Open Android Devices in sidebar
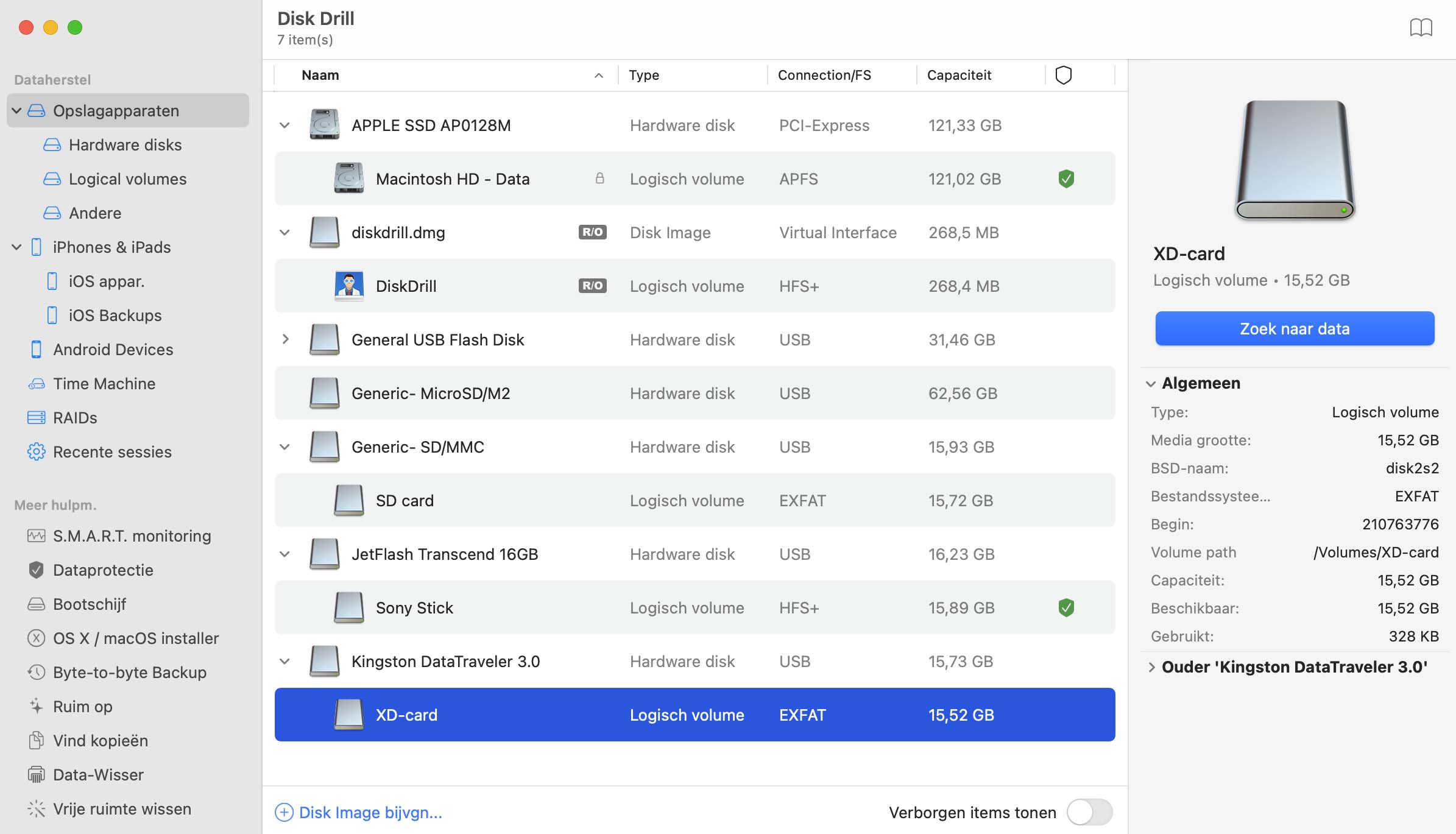Viewport: 1456px width, 834px height. (113, 350)
